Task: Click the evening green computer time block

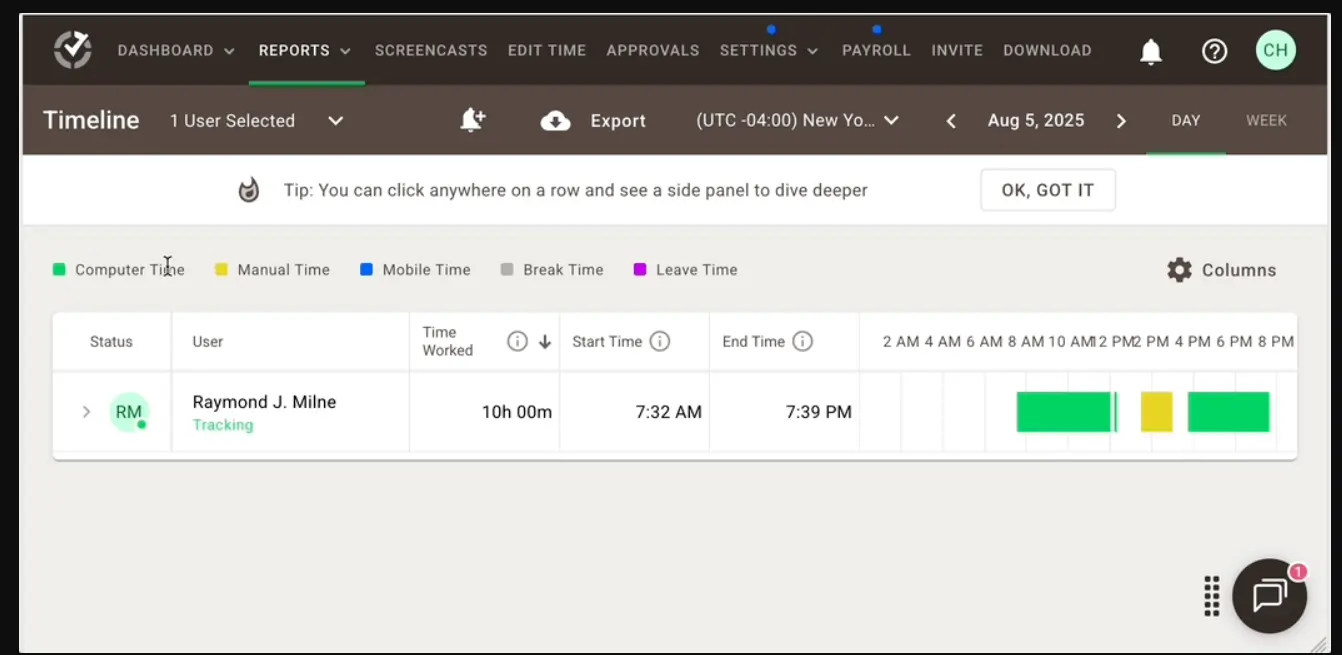Action: (1228, 412)
